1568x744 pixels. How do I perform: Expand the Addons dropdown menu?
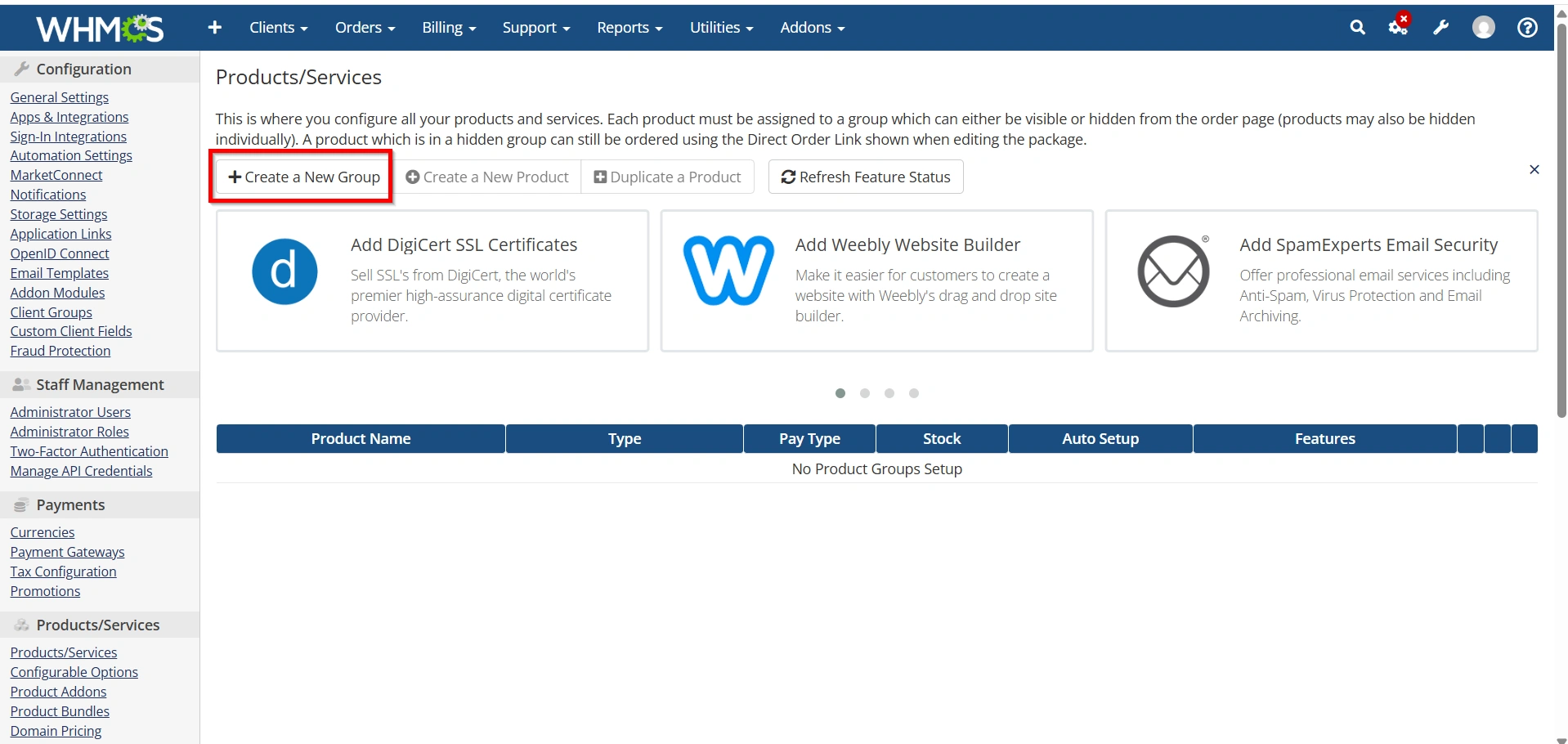[x=812, y=28]
